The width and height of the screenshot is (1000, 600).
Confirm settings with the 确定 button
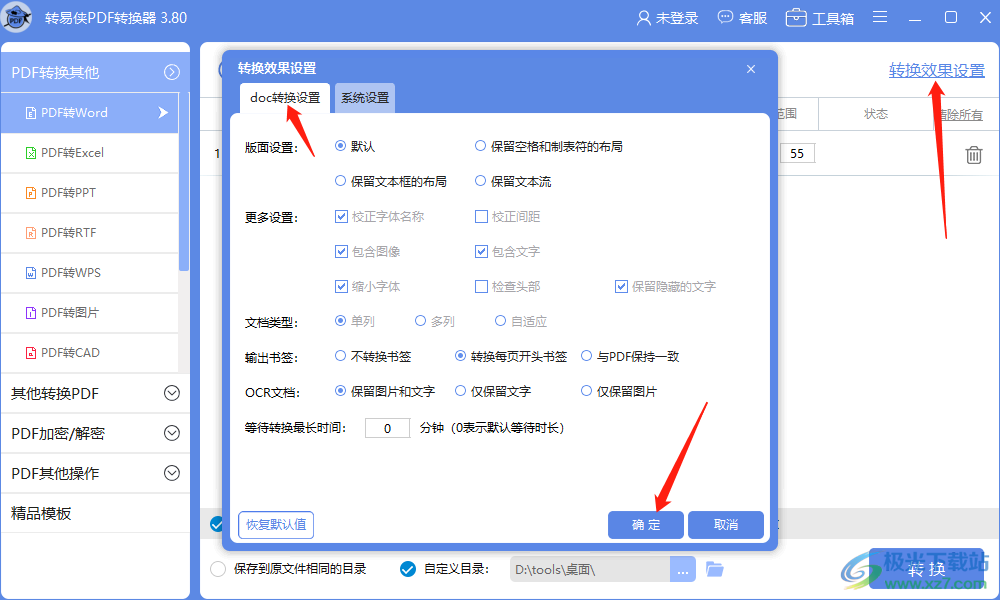pos(645,524)
